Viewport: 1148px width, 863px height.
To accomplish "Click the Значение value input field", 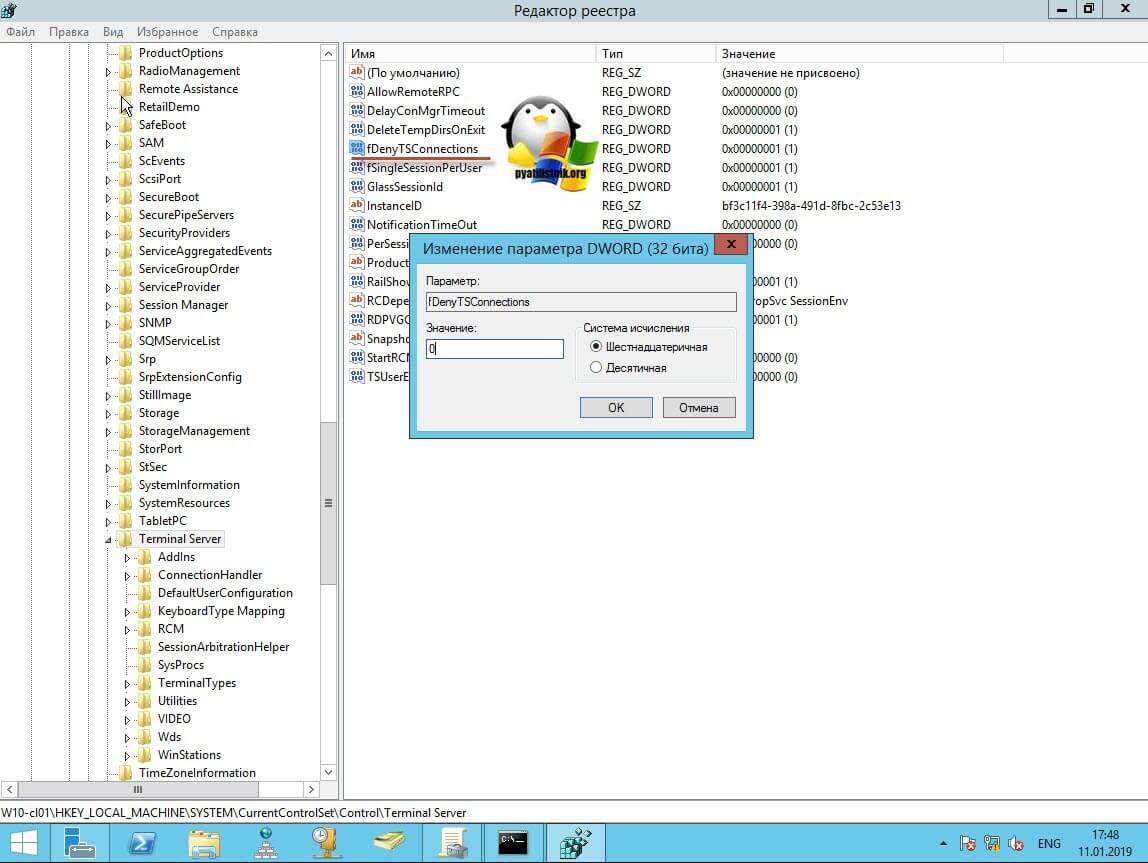I will 495,349.
